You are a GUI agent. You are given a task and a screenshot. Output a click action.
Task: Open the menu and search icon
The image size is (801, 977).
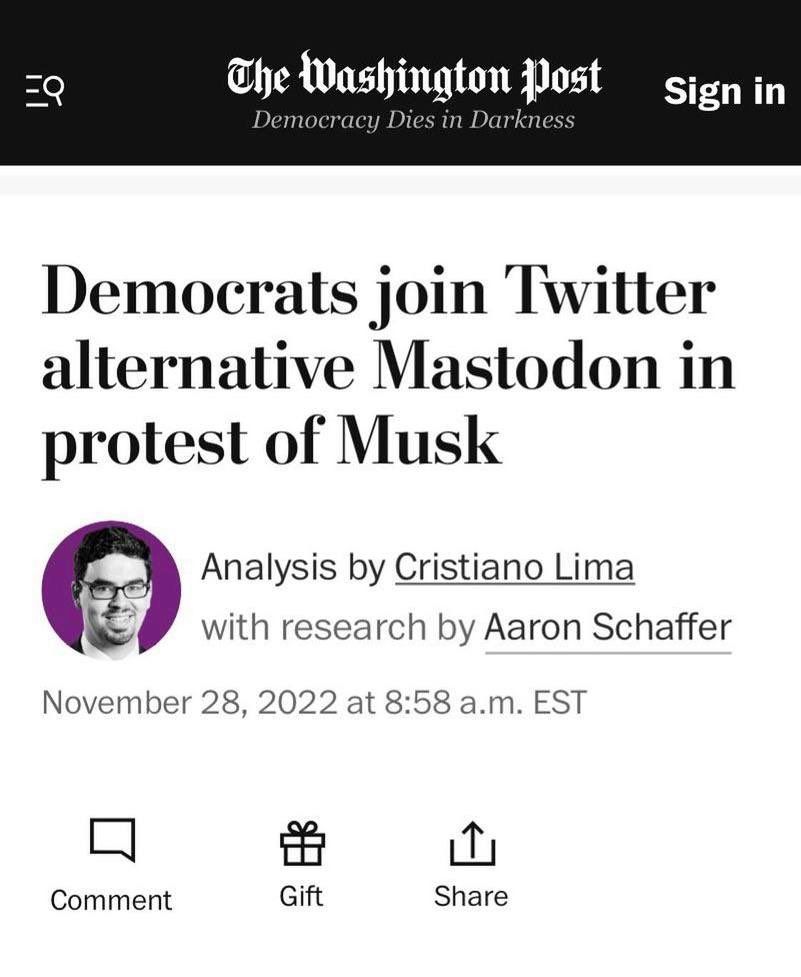coord(45,92)
